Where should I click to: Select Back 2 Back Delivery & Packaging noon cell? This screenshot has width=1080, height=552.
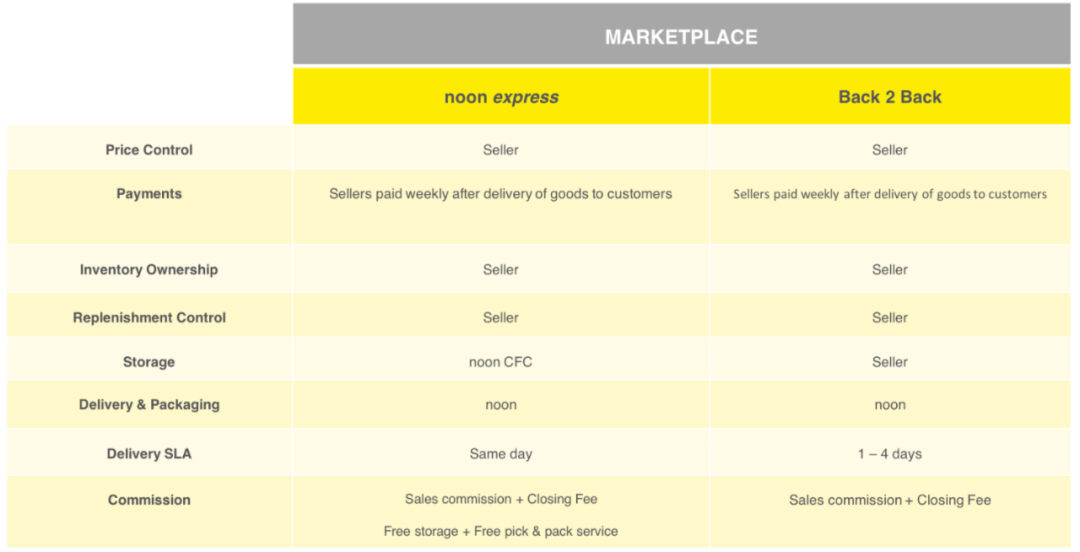click(x=889, y=405)
